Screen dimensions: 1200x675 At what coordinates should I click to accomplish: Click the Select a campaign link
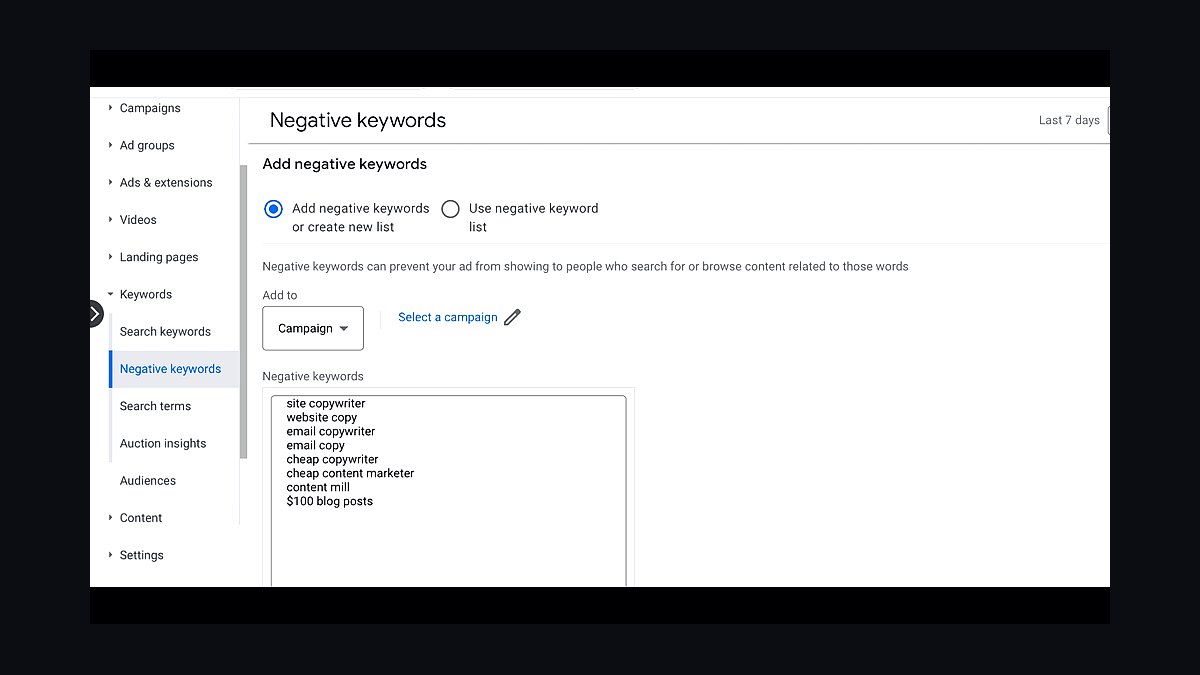[448, 317]
